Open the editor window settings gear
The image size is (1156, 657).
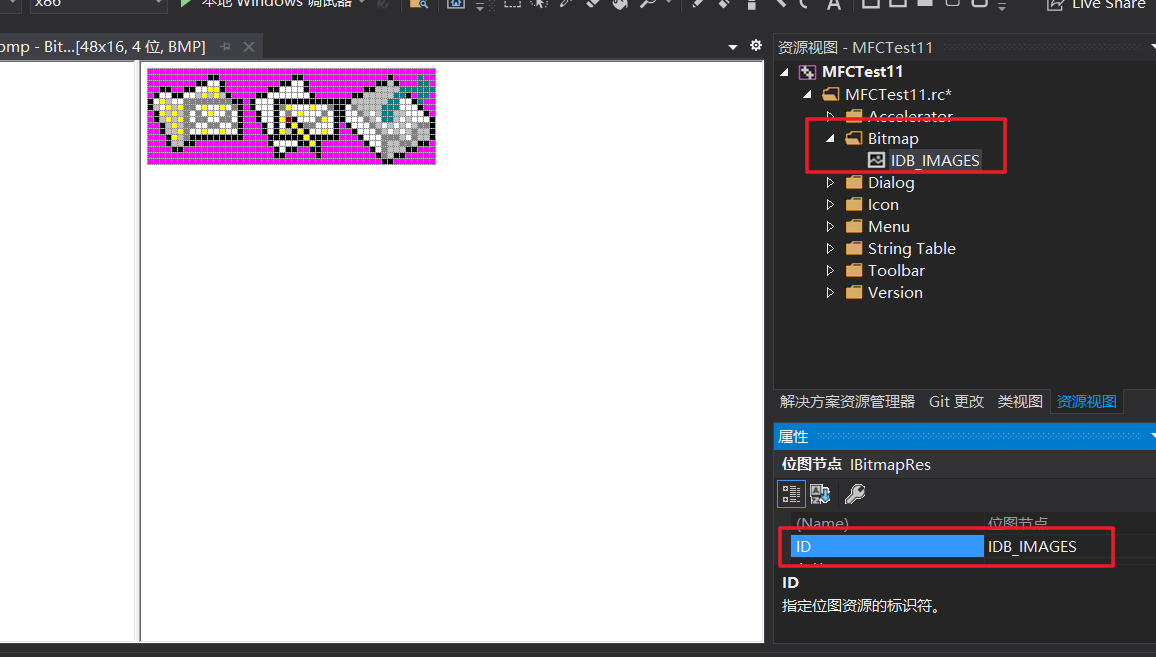click(x=756, y=46)
